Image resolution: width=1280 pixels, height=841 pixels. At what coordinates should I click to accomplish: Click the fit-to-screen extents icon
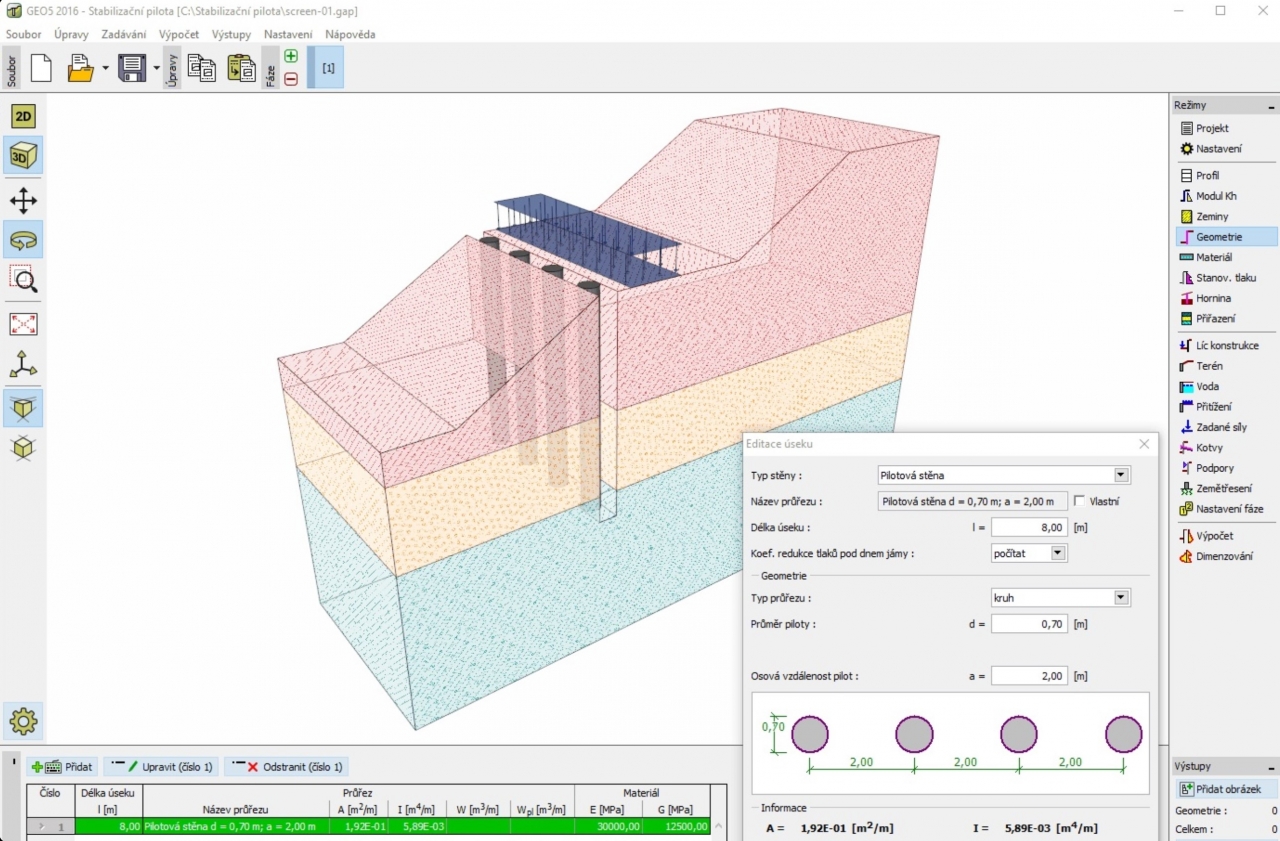point(23,324)
